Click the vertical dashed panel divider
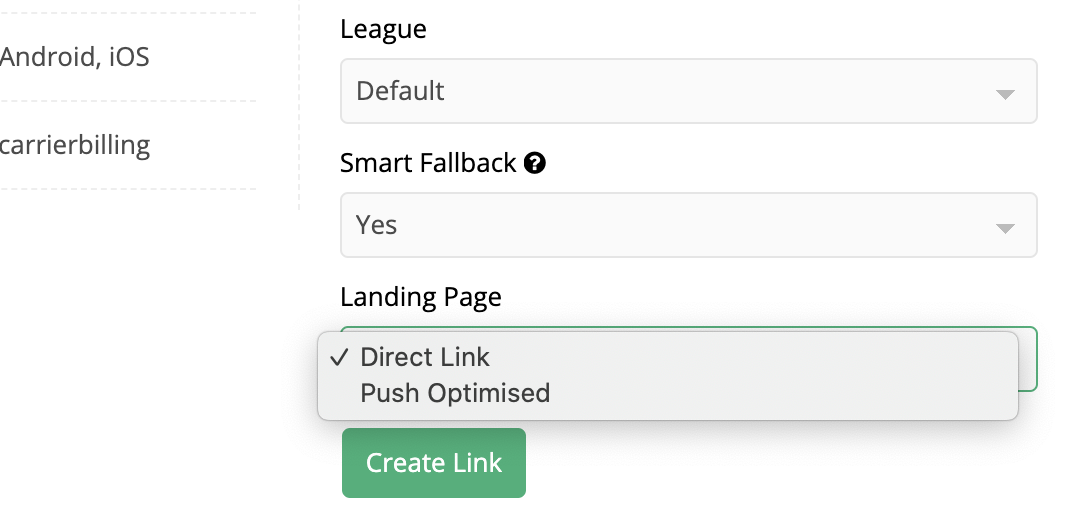This screenshot has height=520, width=1076. pyautogui.click(x=299, y=105)
